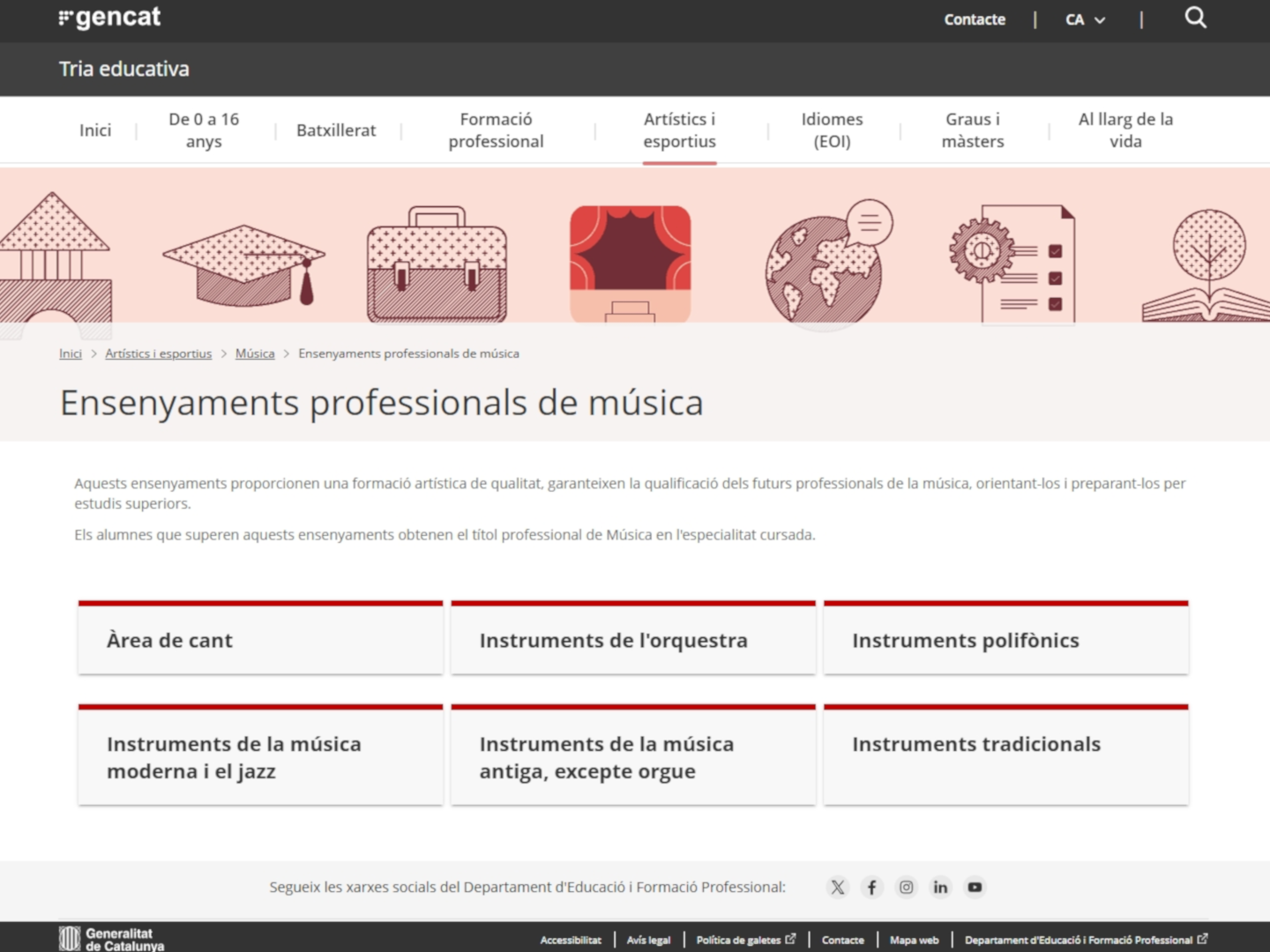Open the department's X (Twitter) profile
The height and width of the screenshot is (952, 1270).
click(x=837, y=887)
